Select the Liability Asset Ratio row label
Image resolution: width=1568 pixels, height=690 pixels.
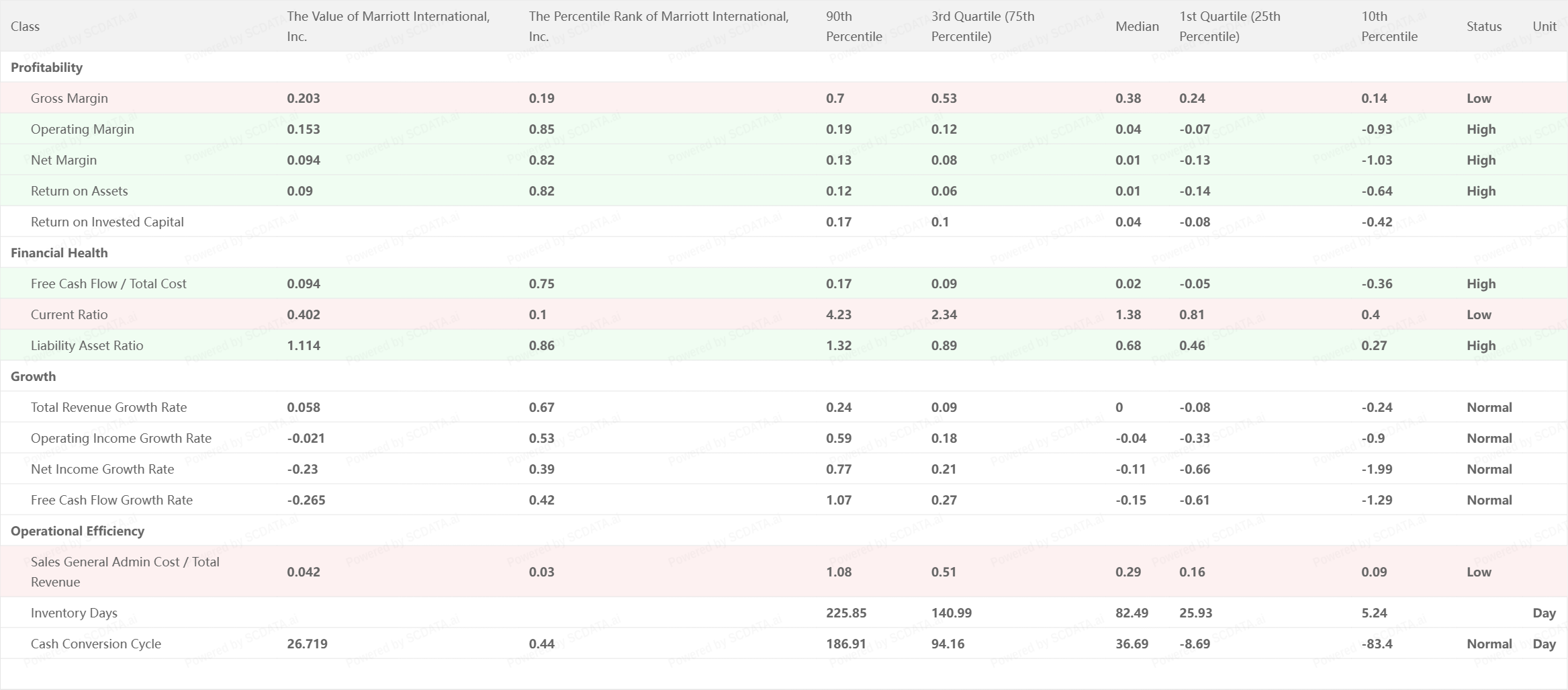(x=87, y=345)
